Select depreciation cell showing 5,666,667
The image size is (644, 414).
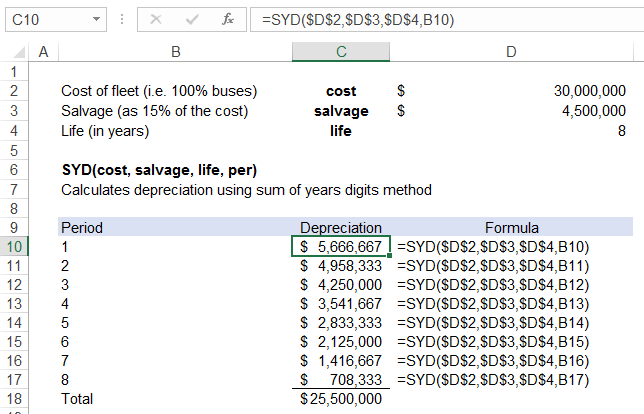tap(341, 245)
